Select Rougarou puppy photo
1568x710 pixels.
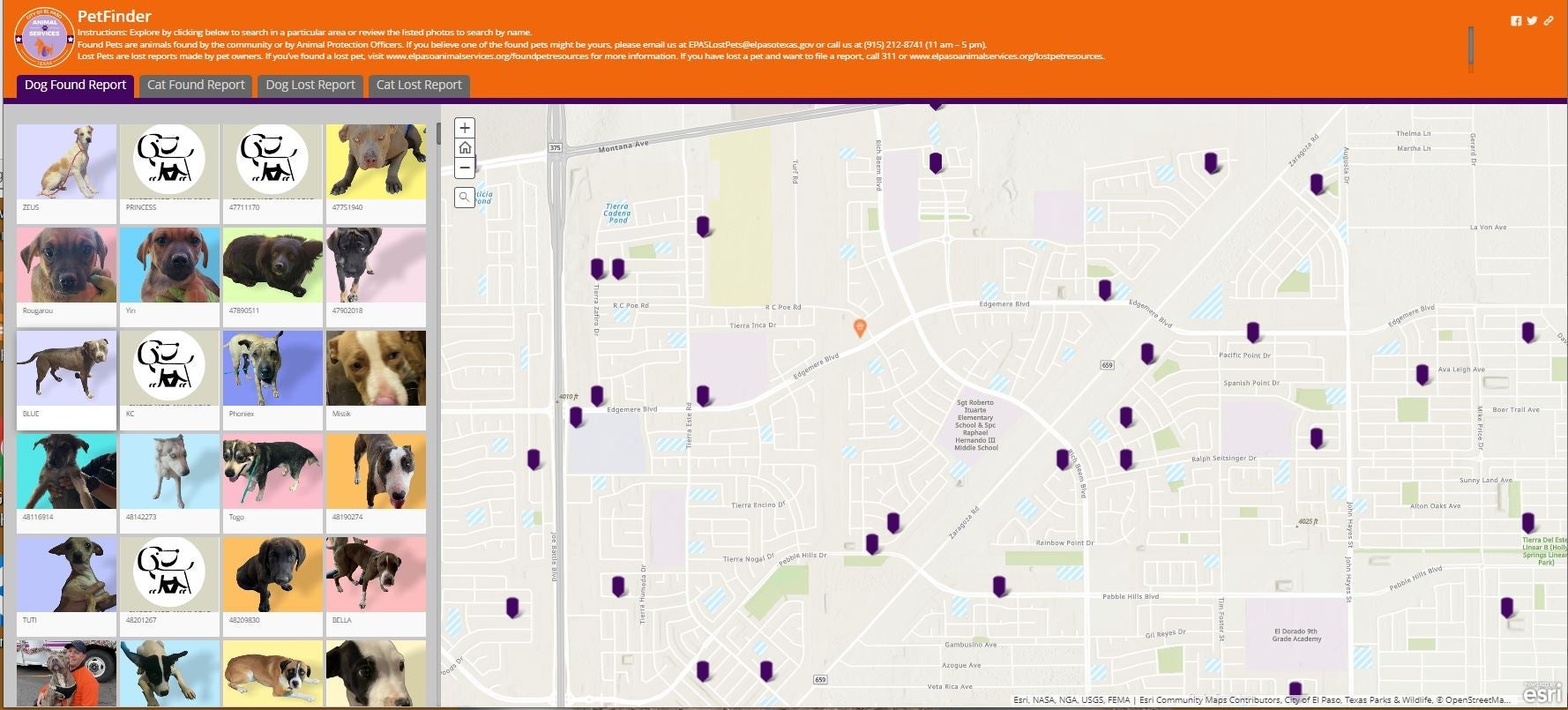pyautogui.click(x=66, y=265)
